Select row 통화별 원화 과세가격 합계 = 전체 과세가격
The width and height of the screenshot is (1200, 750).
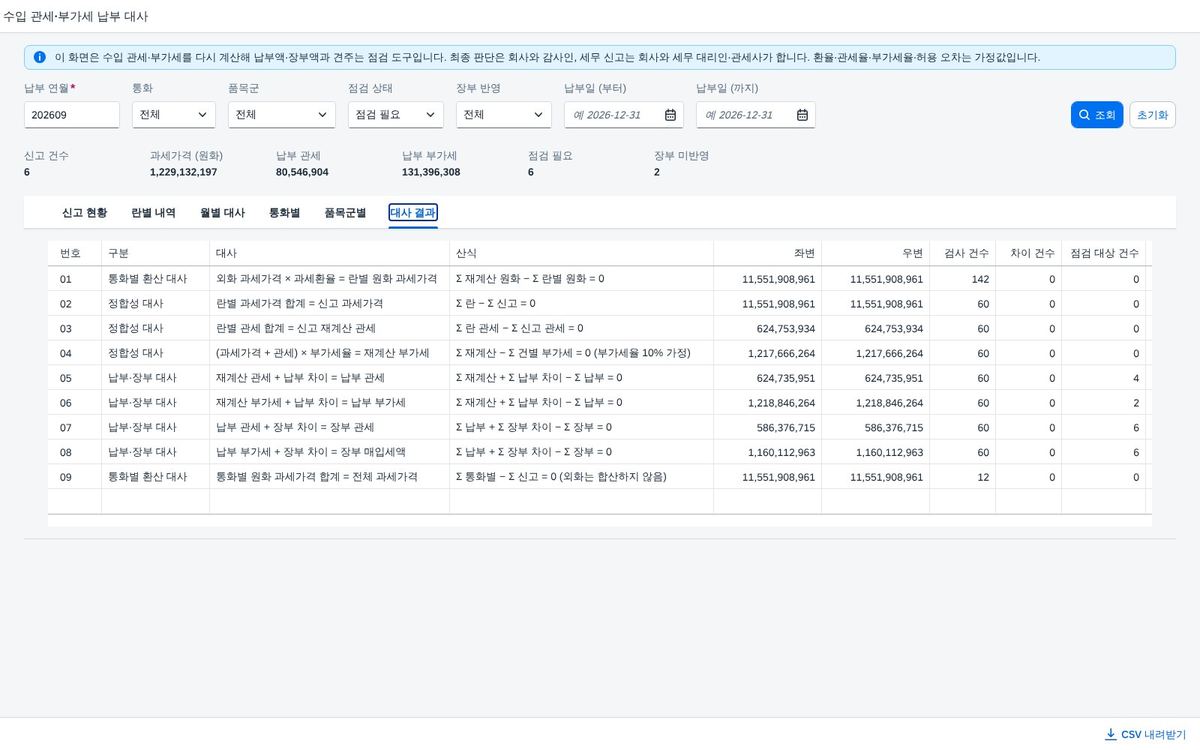(600, 477)
